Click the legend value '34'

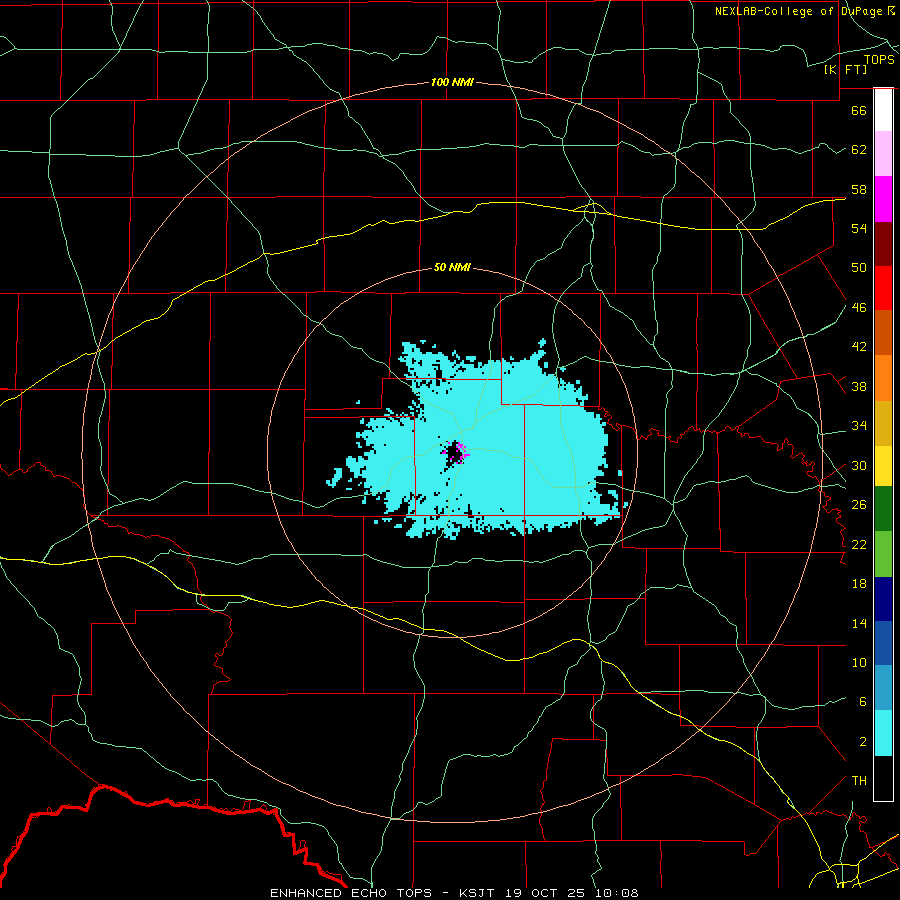pyautogui.click(x=859, y=426)
